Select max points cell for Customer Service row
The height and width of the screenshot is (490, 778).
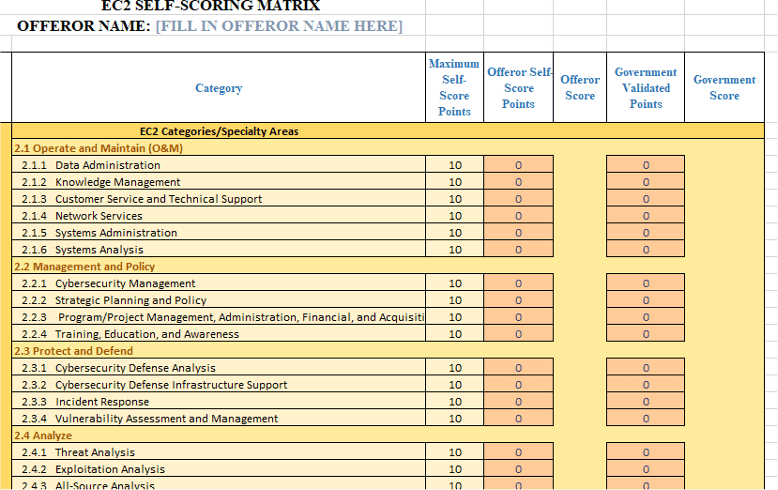454,198
